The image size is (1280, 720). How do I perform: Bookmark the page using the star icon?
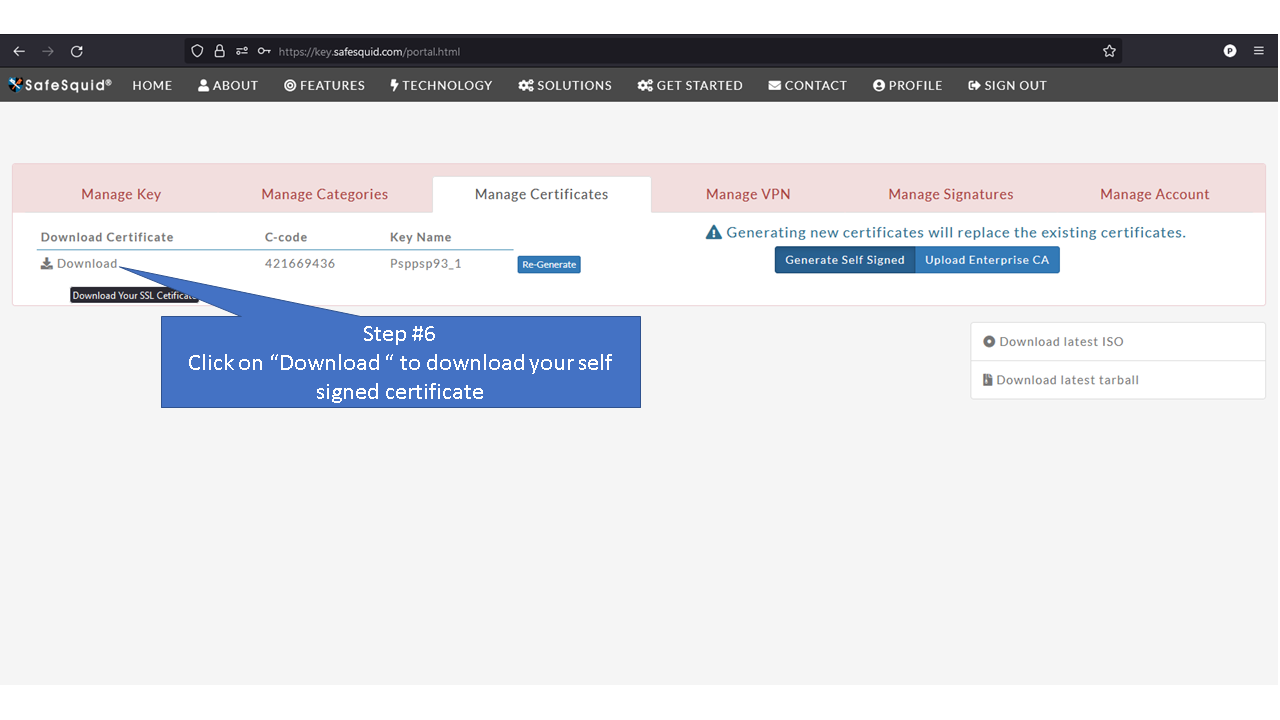(1108, 50)
